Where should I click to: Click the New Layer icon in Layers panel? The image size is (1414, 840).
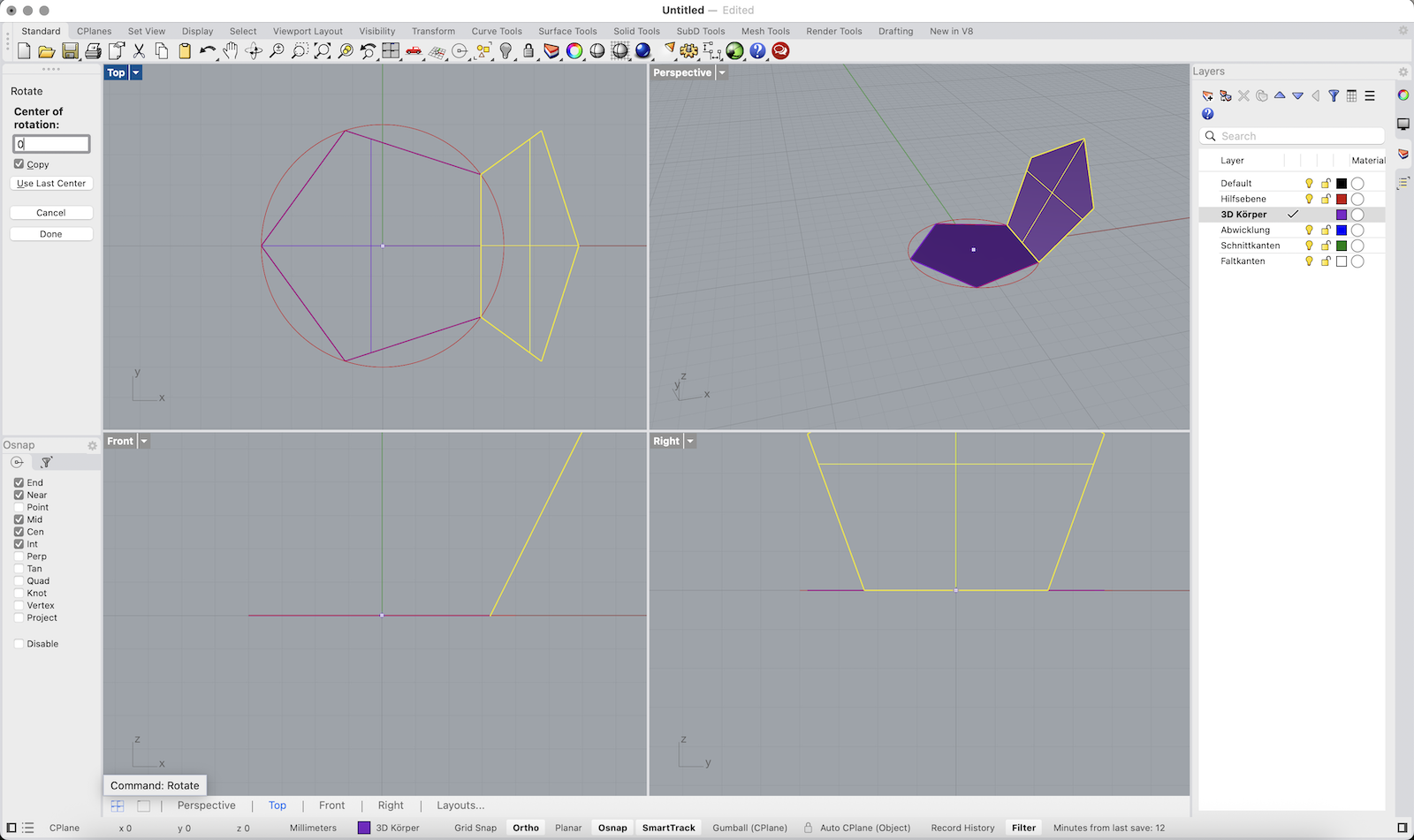(1207, 95)
